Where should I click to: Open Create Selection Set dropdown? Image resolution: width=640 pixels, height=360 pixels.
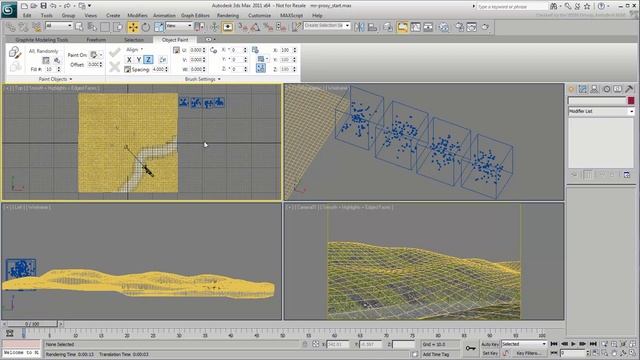point(327,26)
